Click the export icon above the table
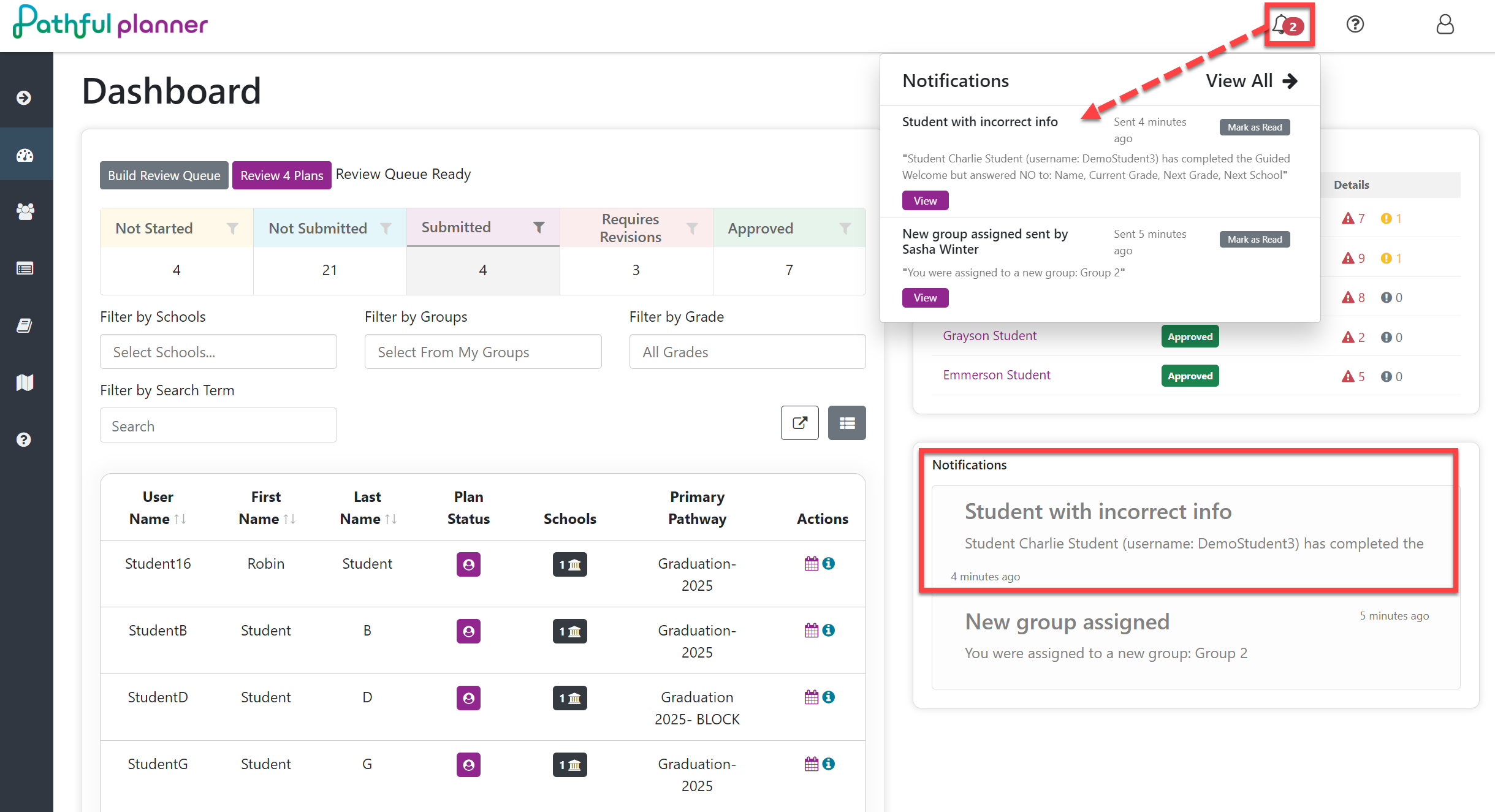The image size is (1495, 812). coord(799,423)
